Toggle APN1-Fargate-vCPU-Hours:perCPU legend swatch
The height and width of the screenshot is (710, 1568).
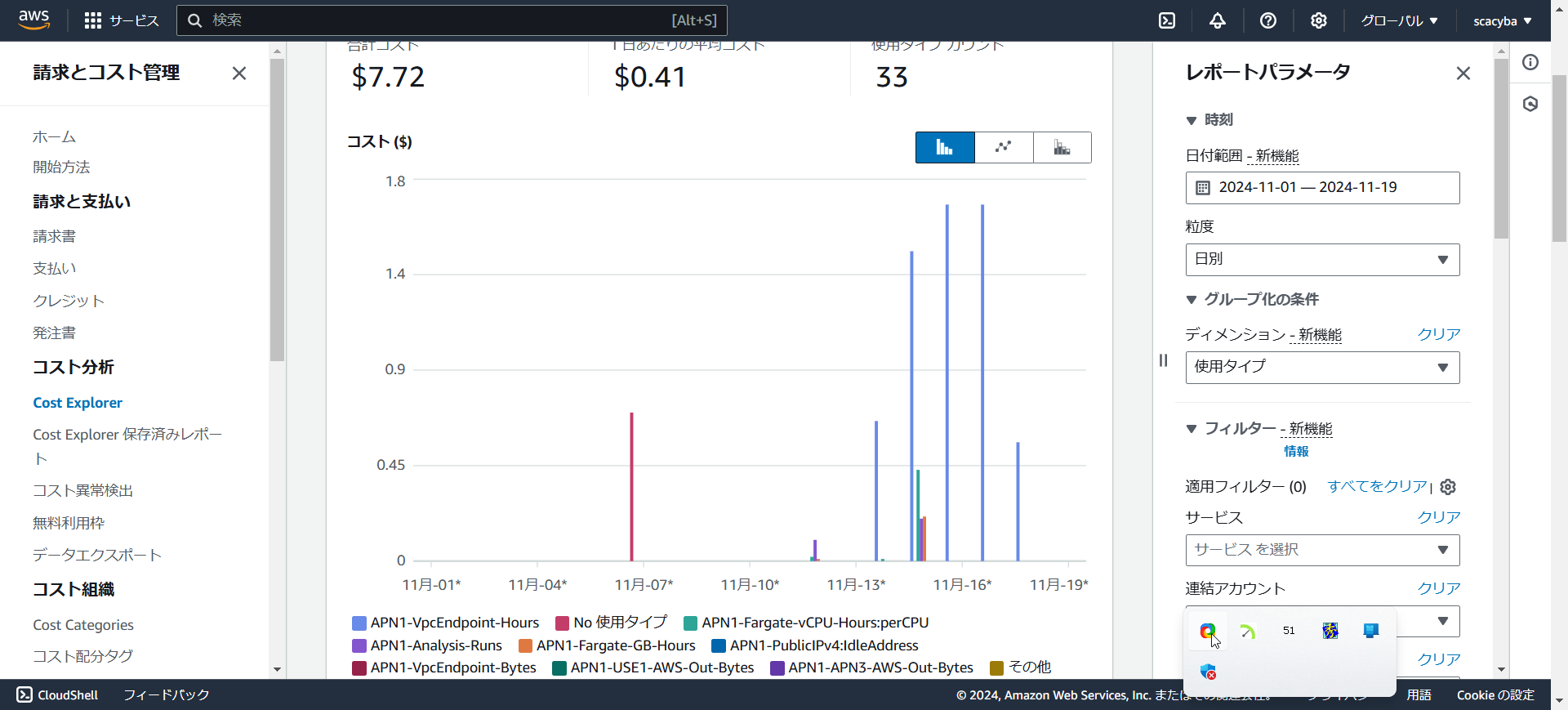click(691, 623)
